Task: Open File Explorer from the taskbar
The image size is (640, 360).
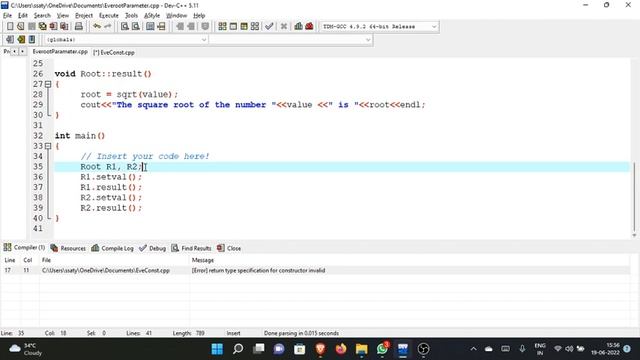Action: [361, 349]
